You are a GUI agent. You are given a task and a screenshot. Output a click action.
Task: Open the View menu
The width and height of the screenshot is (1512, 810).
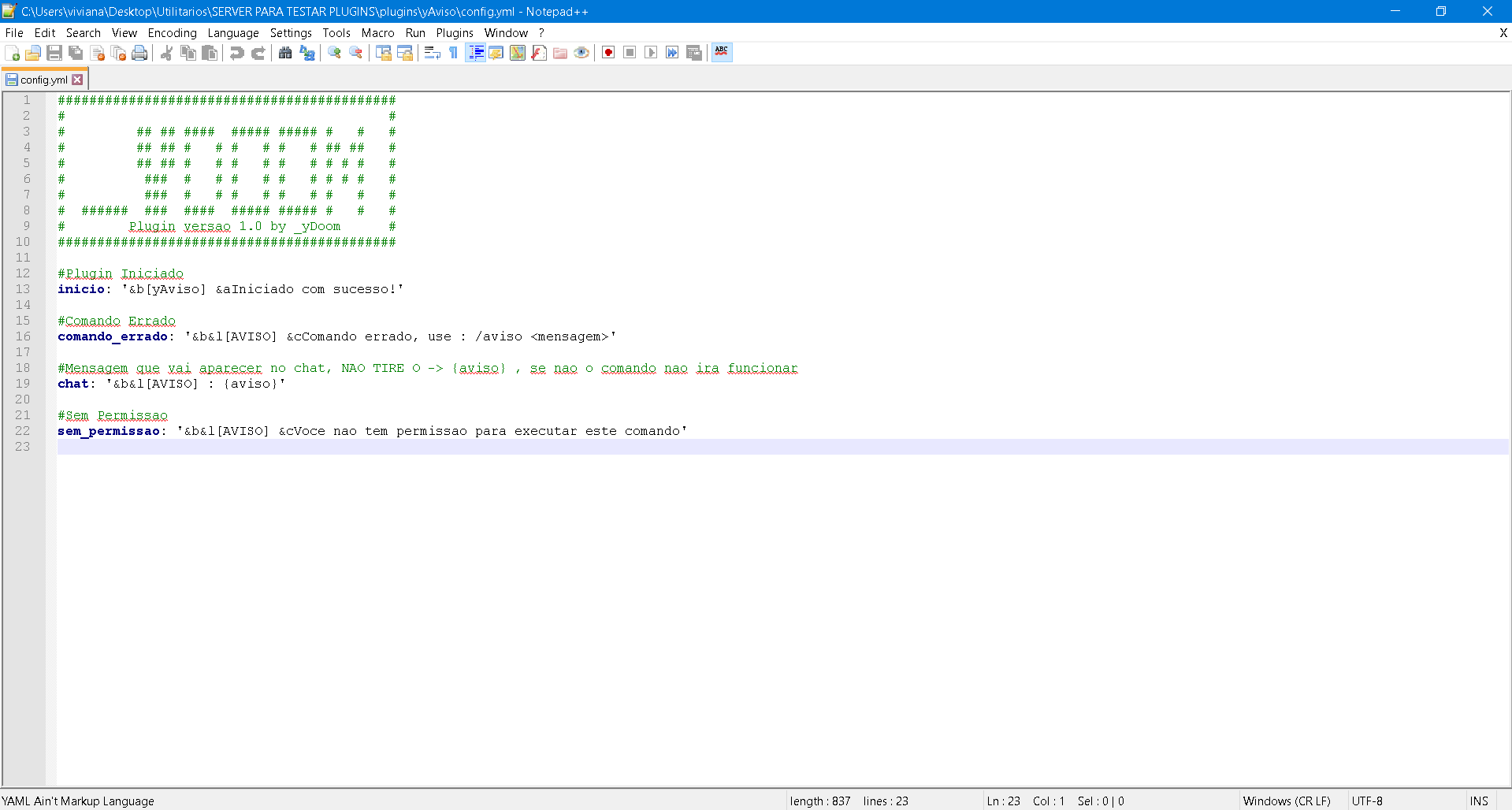(x=124, y=33)
